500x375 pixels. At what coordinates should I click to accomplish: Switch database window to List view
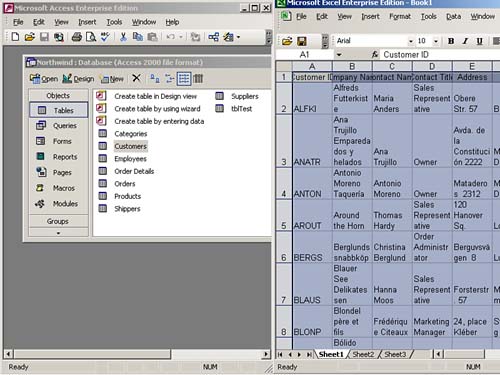pyautogui.click(x=184, y=79)
